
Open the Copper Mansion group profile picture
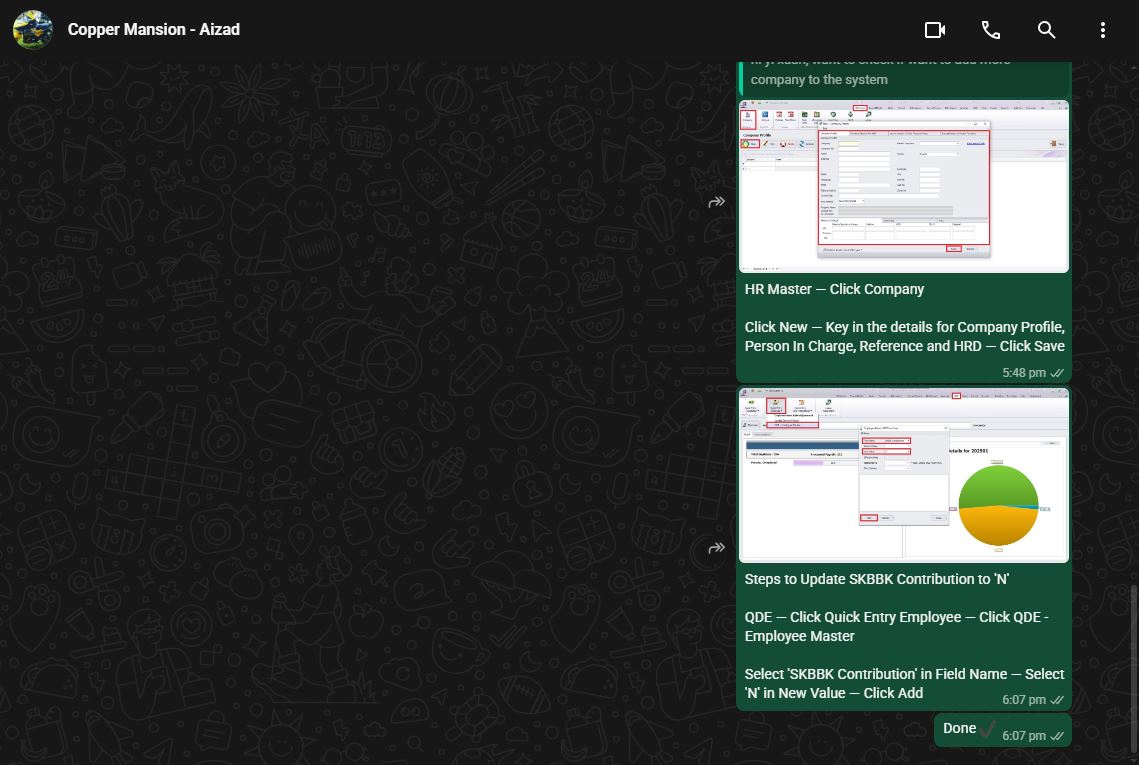[x=33, y=30]
